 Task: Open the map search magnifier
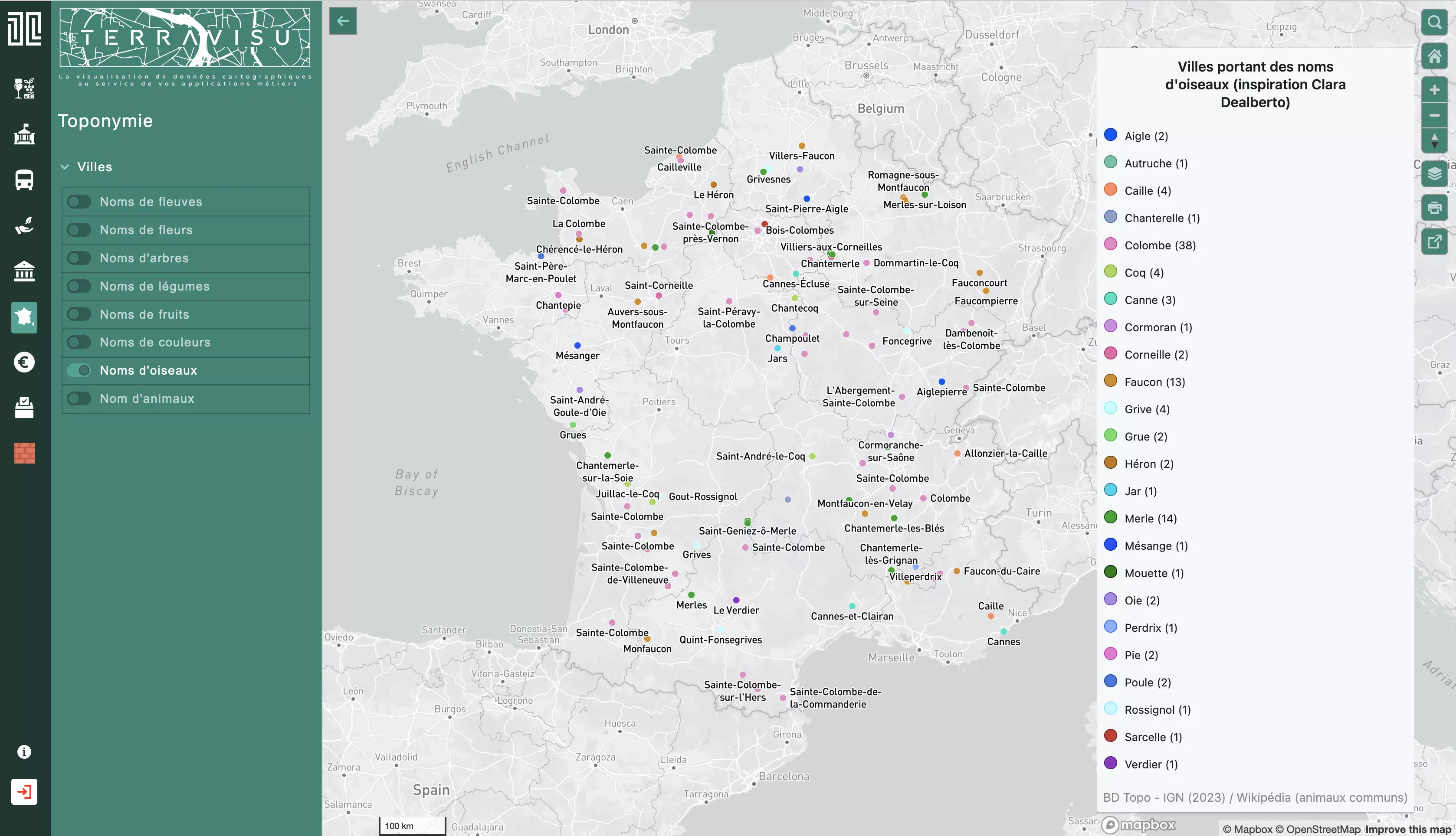click(x=1434, y=23)
